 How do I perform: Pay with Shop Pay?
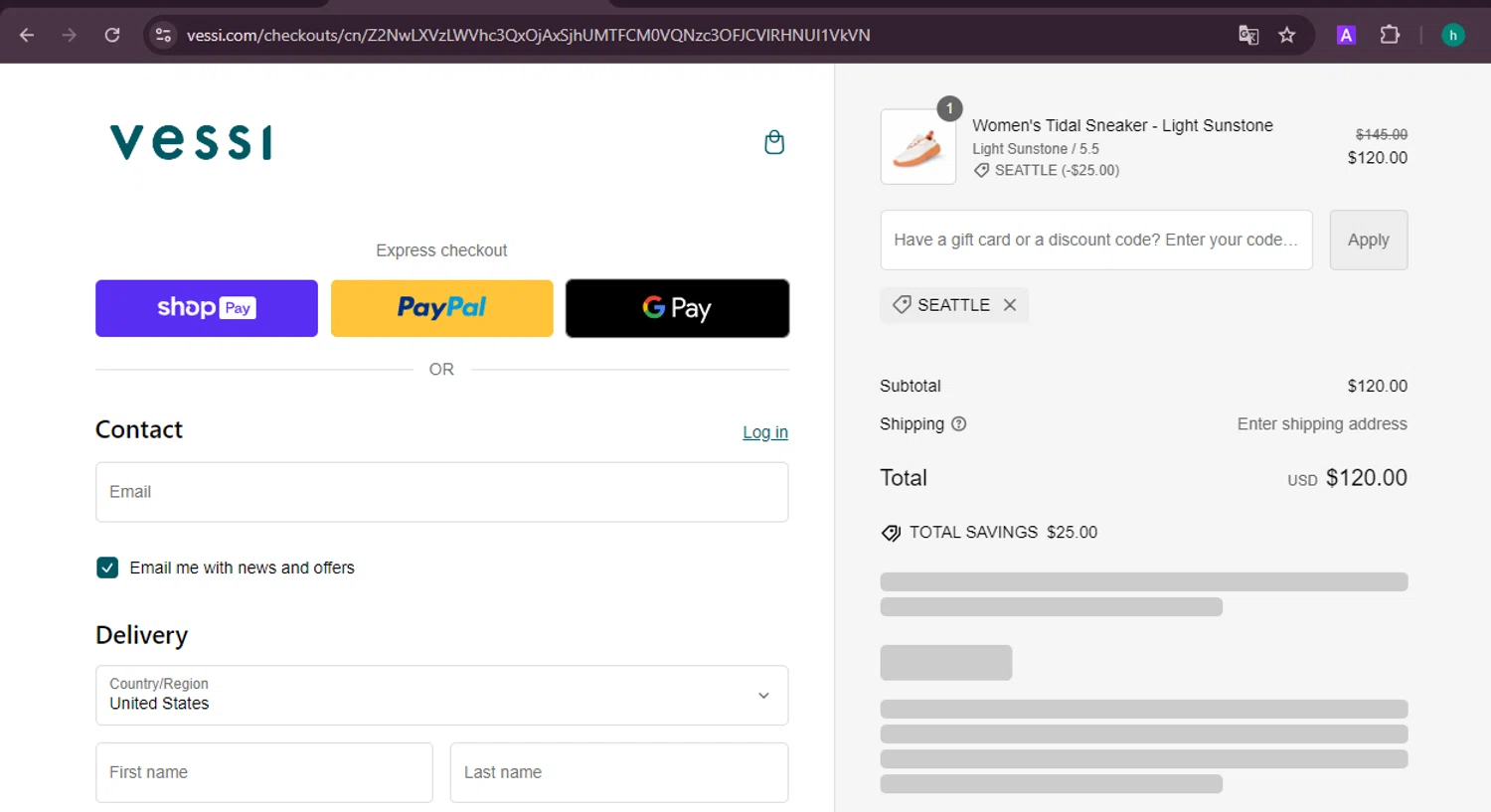click(x=207, y=308)
